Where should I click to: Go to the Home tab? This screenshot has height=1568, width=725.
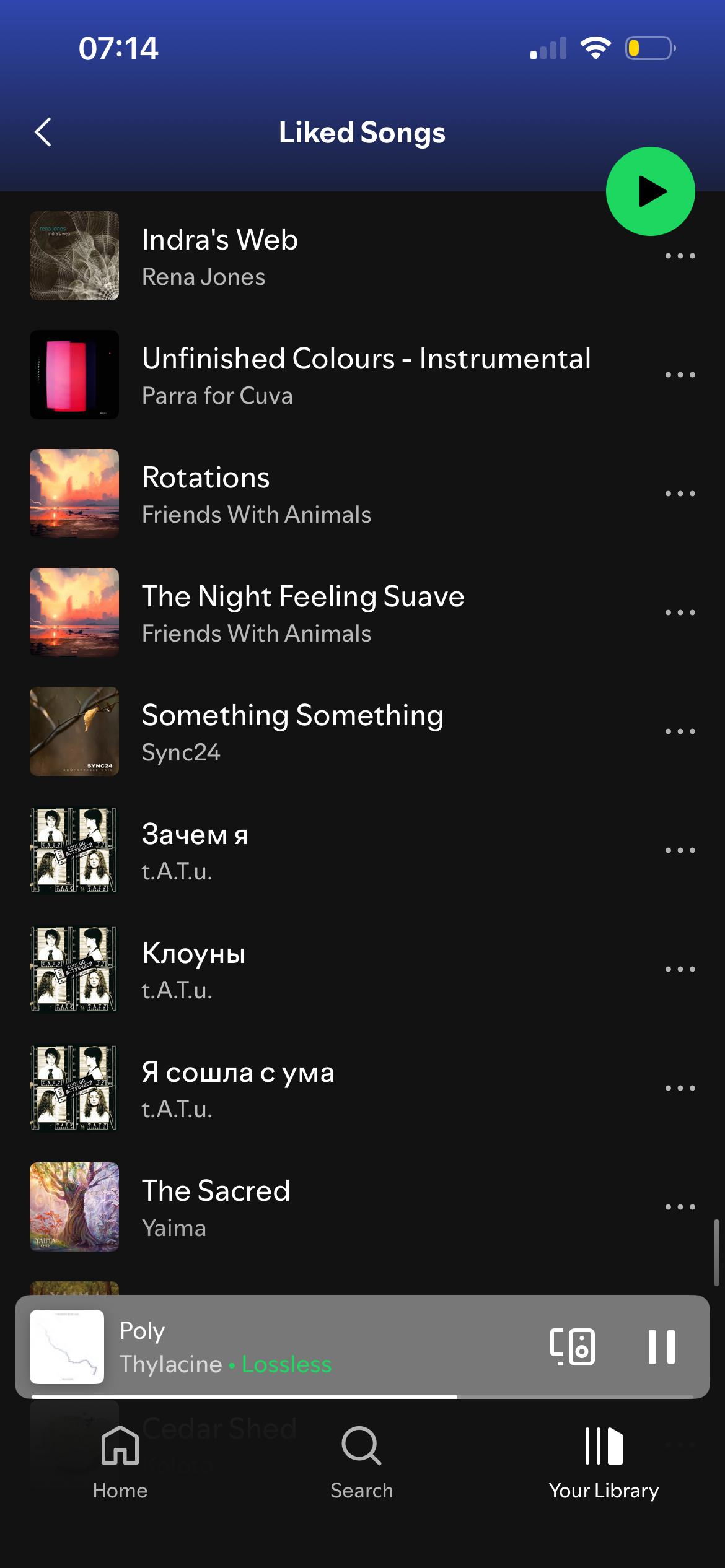120,1462
